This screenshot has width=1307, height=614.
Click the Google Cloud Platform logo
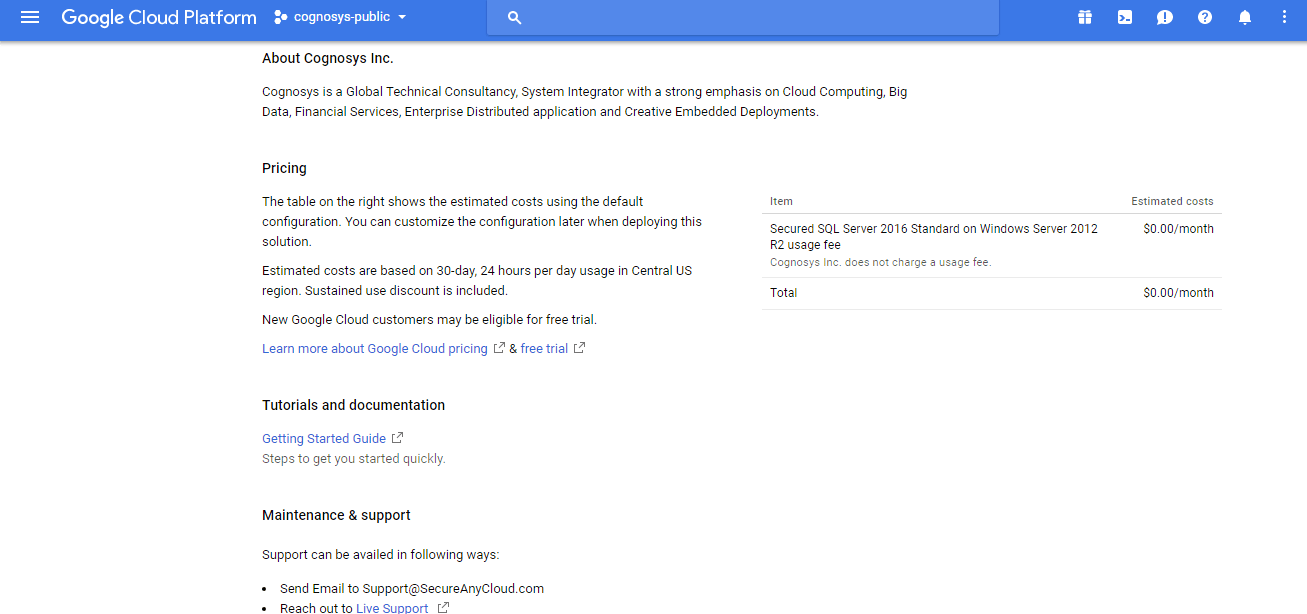(158, 16)
